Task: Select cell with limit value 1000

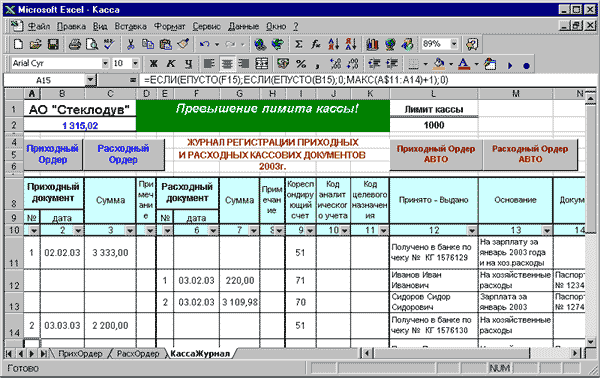Action: point(434,125)
